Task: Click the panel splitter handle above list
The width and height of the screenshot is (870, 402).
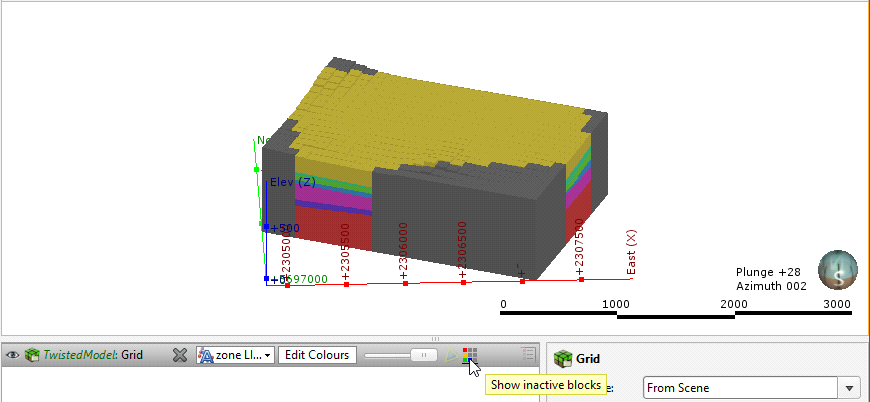Action: click(435, 339)
